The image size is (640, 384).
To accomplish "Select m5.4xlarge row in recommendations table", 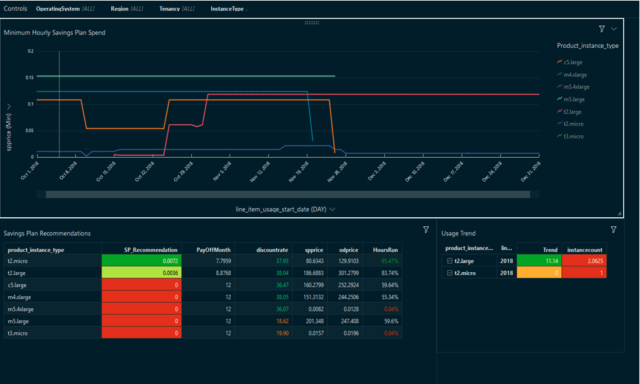I will point(203,309).
